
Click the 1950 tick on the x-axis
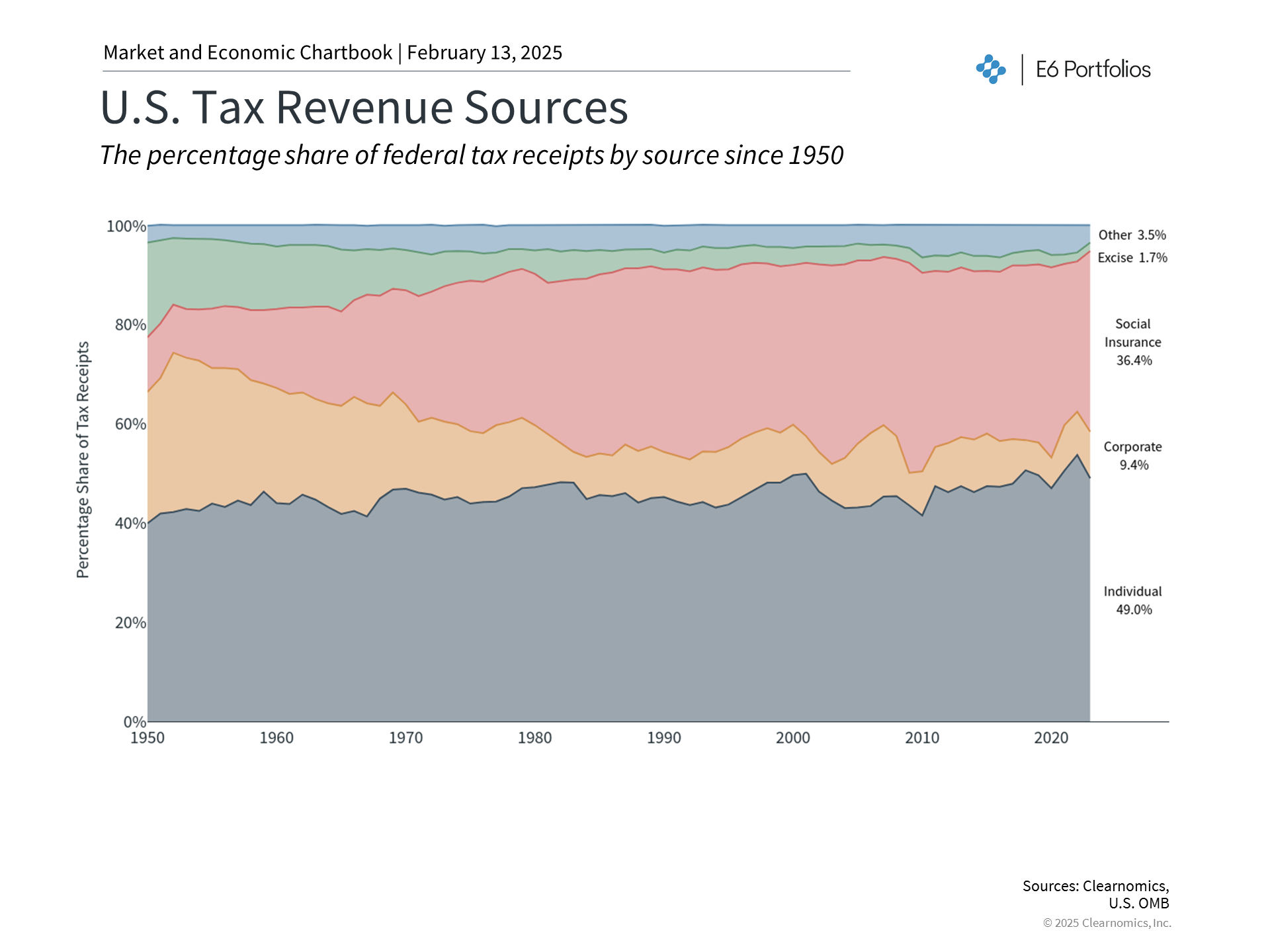[147, 738]
